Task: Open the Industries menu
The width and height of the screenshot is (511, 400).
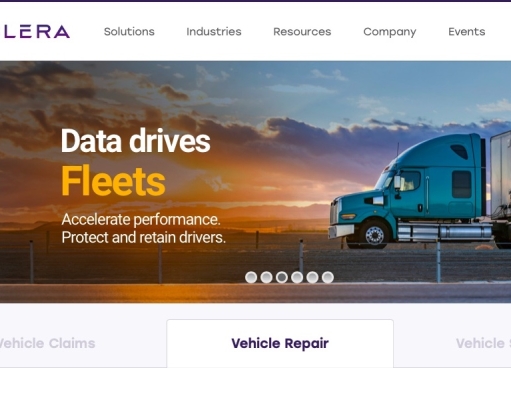Action: pyautogui.click(x=214, y=32)
